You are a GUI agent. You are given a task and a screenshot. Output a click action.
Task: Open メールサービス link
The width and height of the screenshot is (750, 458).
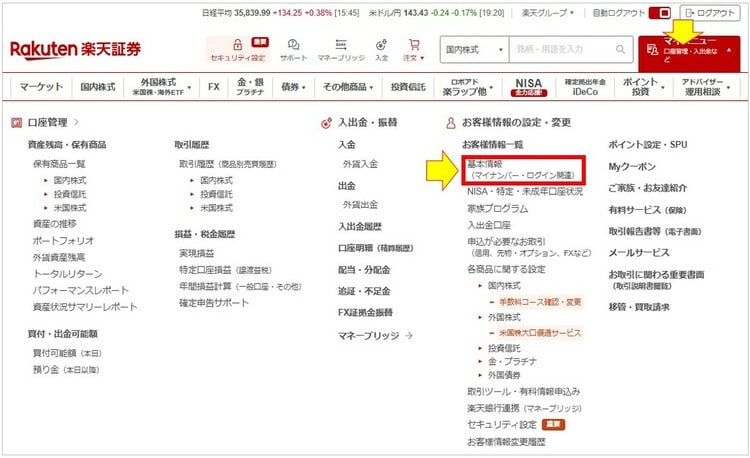639,253
